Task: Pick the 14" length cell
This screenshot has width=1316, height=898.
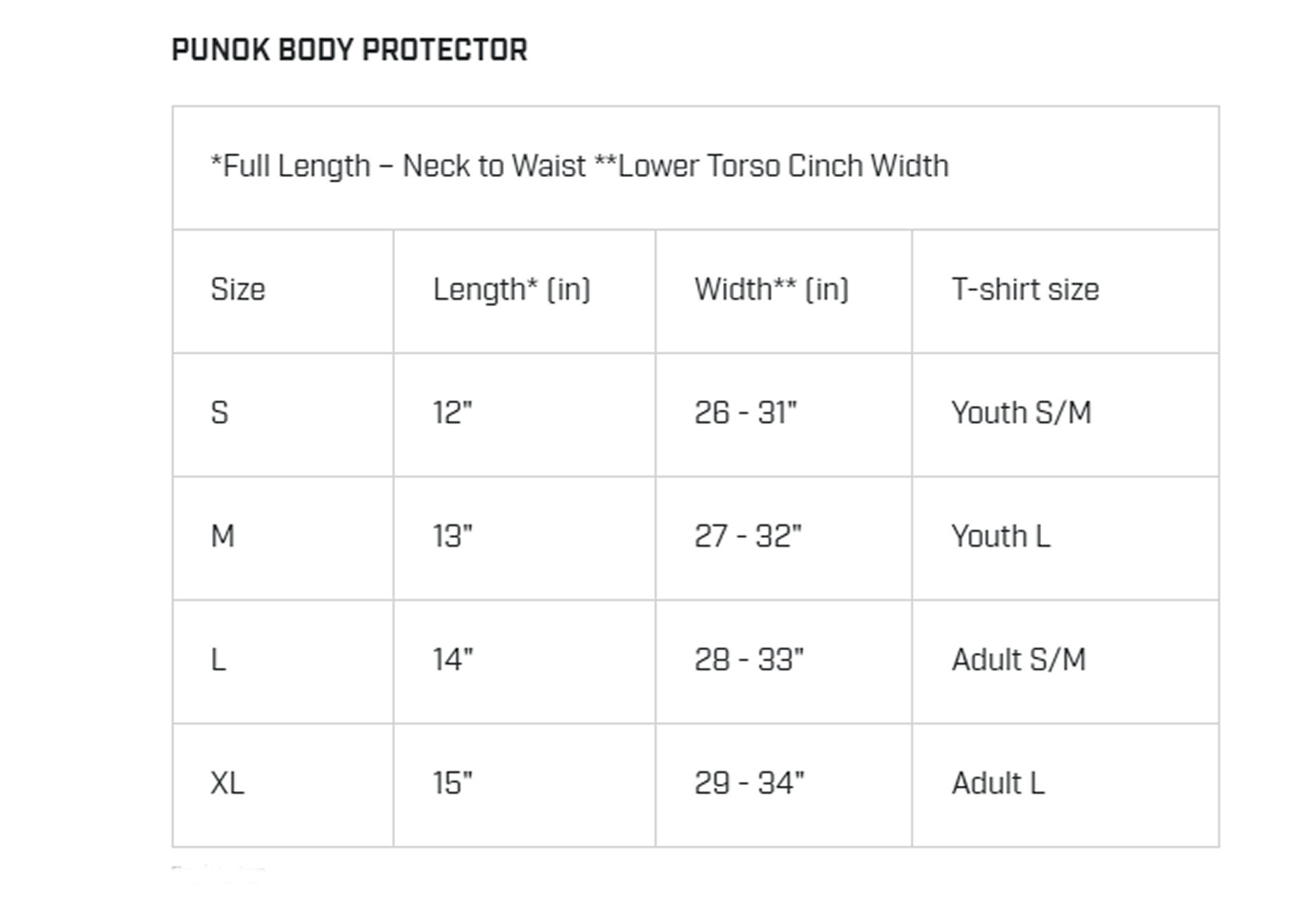Action: 452,660
